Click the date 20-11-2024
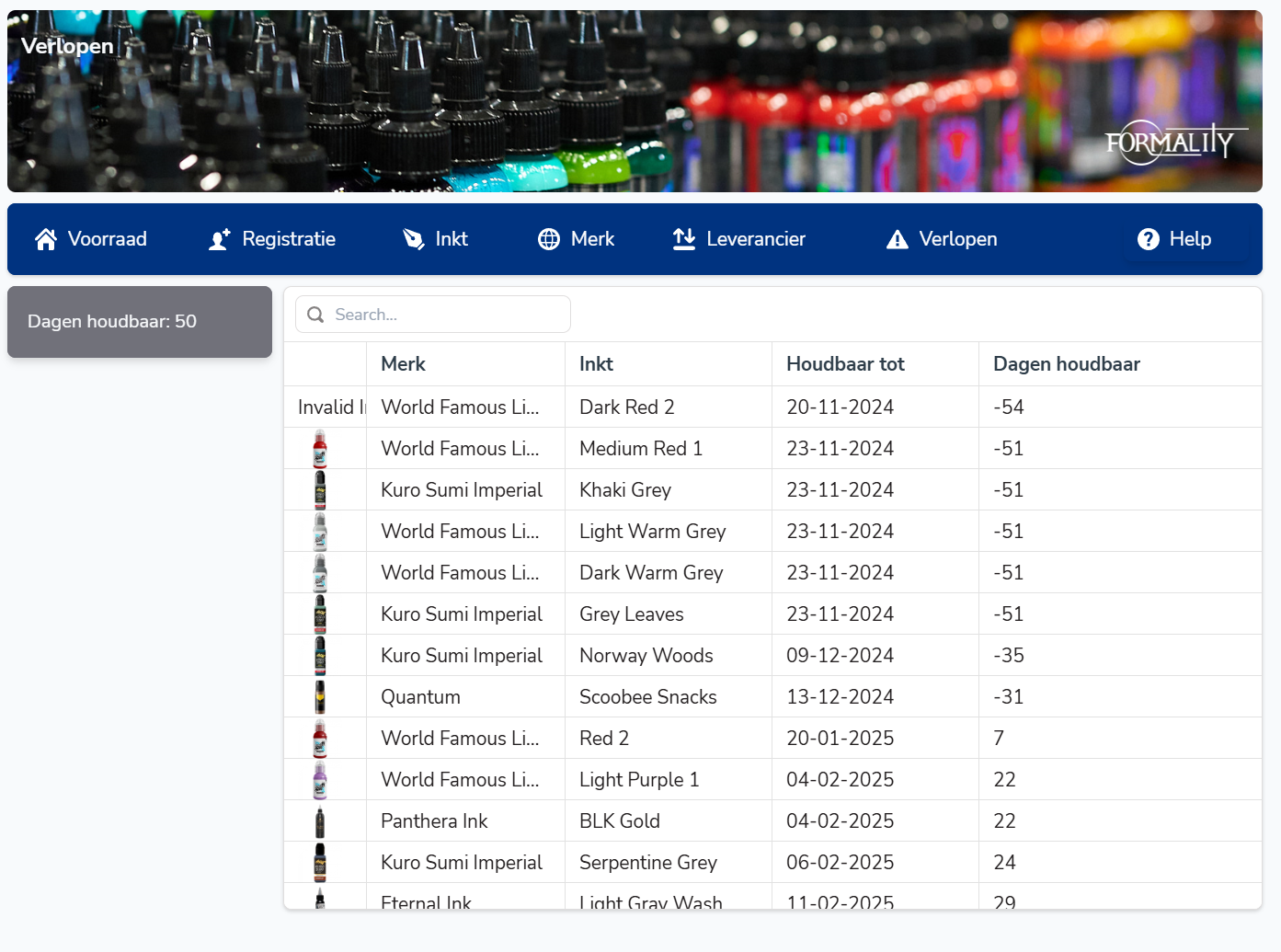The height and width of the screenshot is (952, 1281). [x=840, y=407]
